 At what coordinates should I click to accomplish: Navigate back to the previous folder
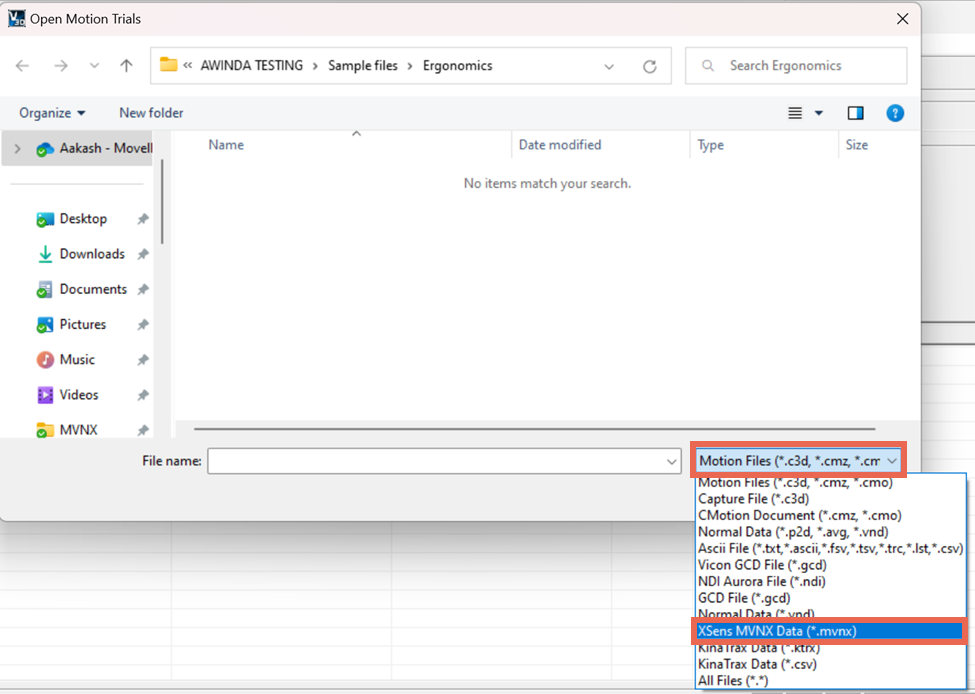point(22,65)
